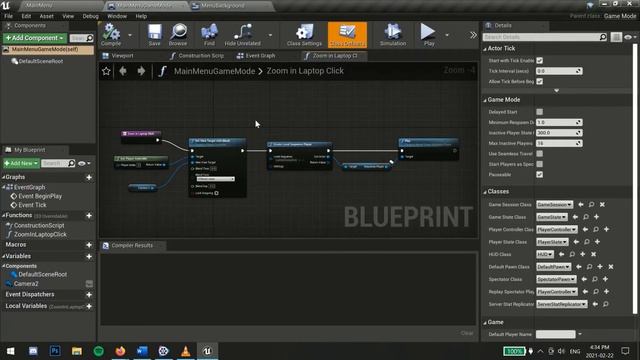Open Details property matrix grid icon
This screenshot has width=640, height=360.
pyautogui.click(x=616, y=37)
